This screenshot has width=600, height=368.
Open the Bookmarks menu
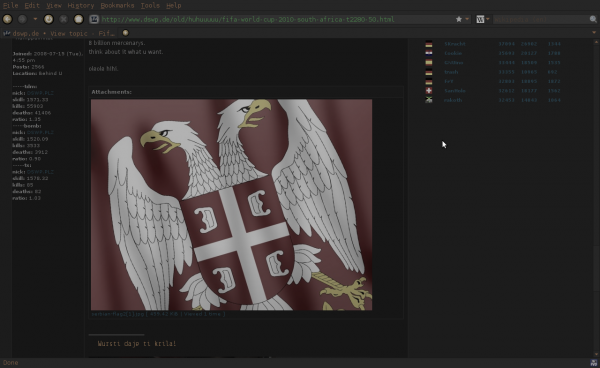point(117,5)
